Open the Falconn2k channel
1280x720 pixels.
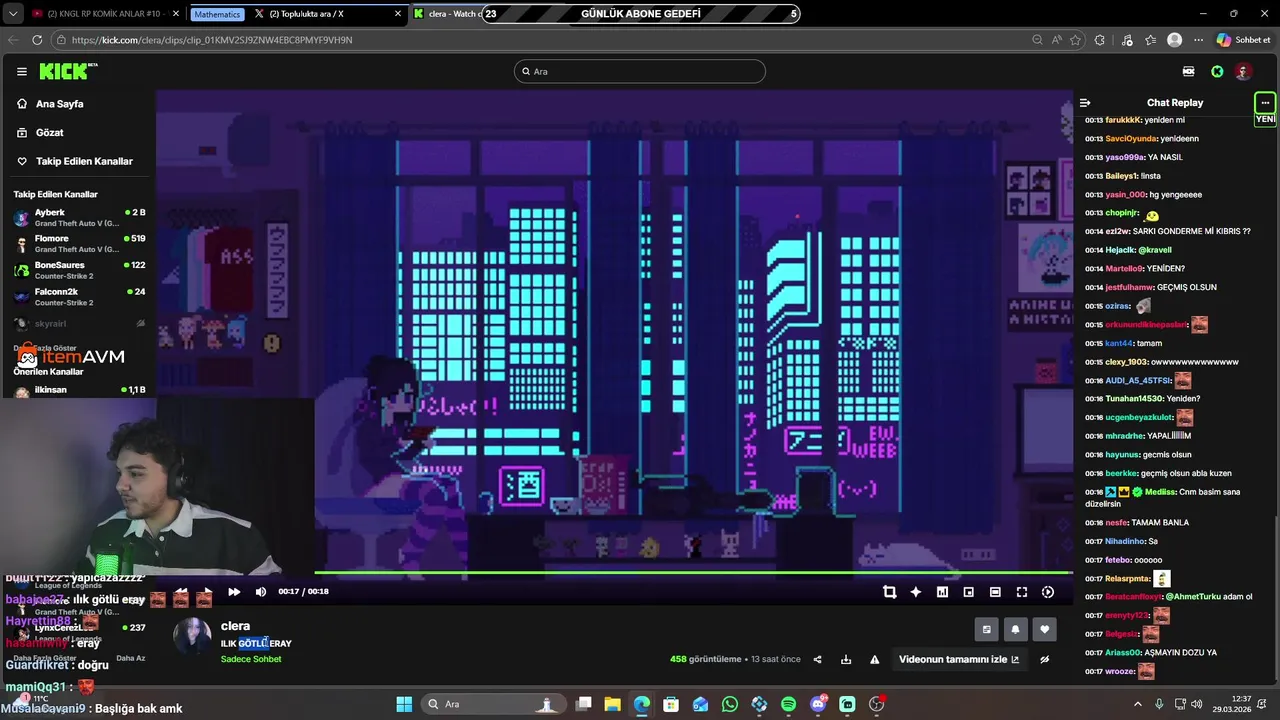(x=78, y=297)
